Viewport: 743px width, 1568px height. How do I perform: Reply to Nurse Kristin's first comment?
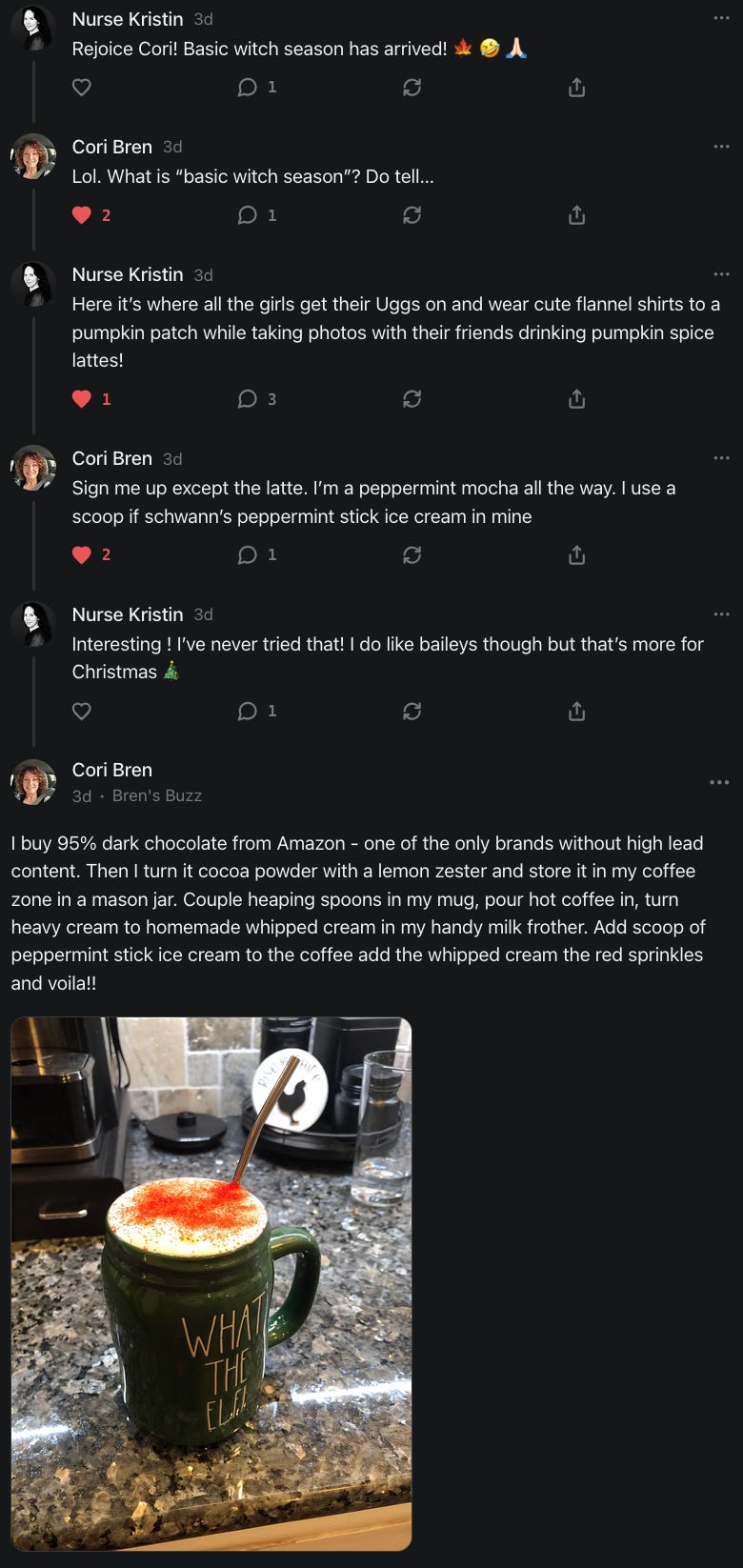click(248, 88)
